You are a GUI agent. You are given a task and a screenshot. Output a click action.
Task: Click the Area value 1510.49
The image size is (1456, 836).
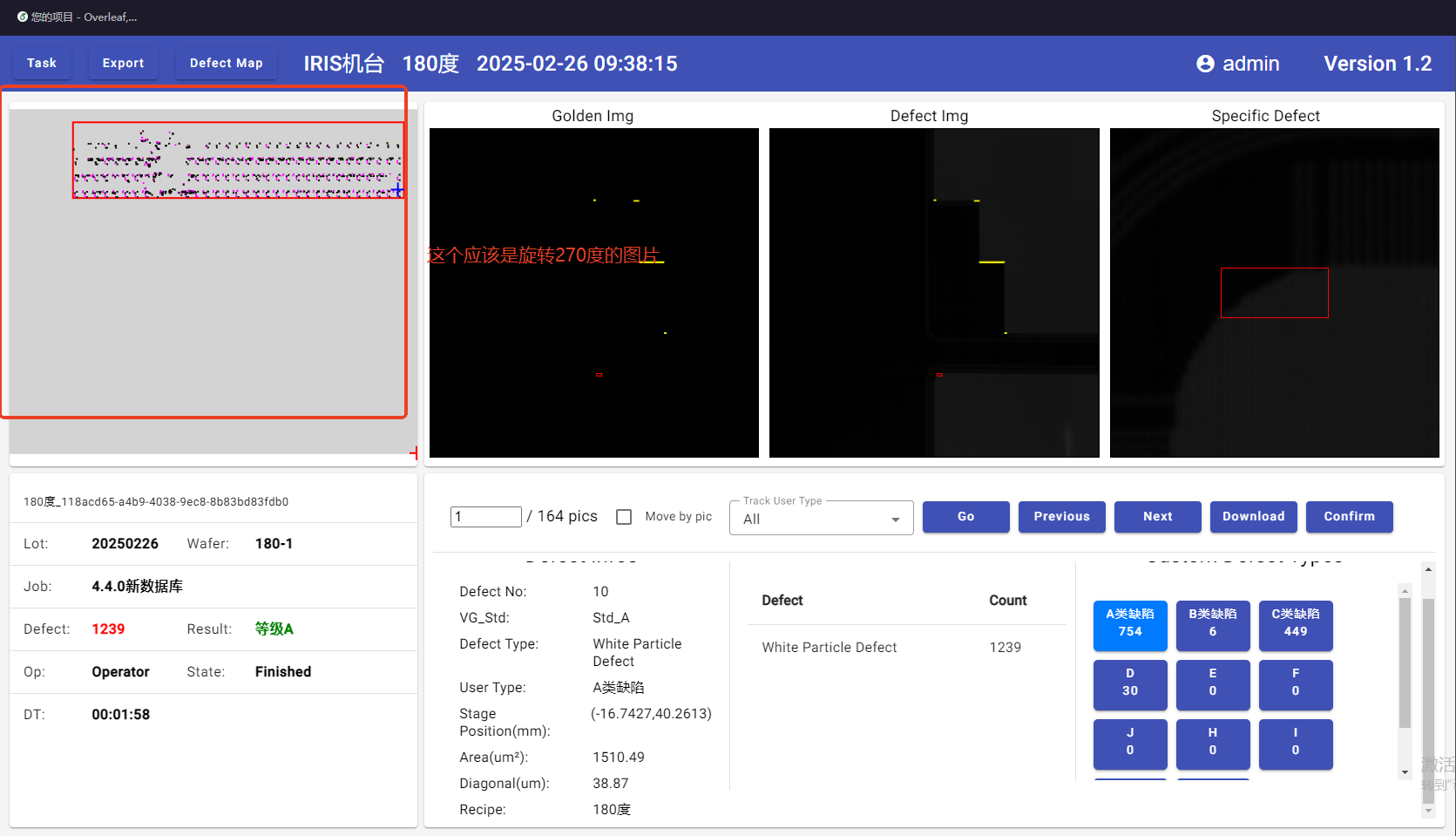point(619,758)
